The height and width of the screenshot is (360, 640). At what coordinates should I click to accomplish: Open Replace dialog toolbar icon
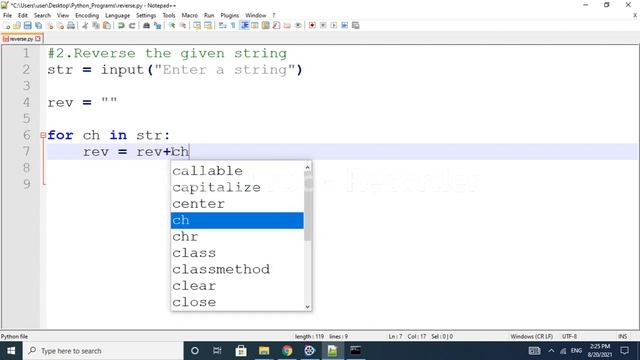click(157, 25)
